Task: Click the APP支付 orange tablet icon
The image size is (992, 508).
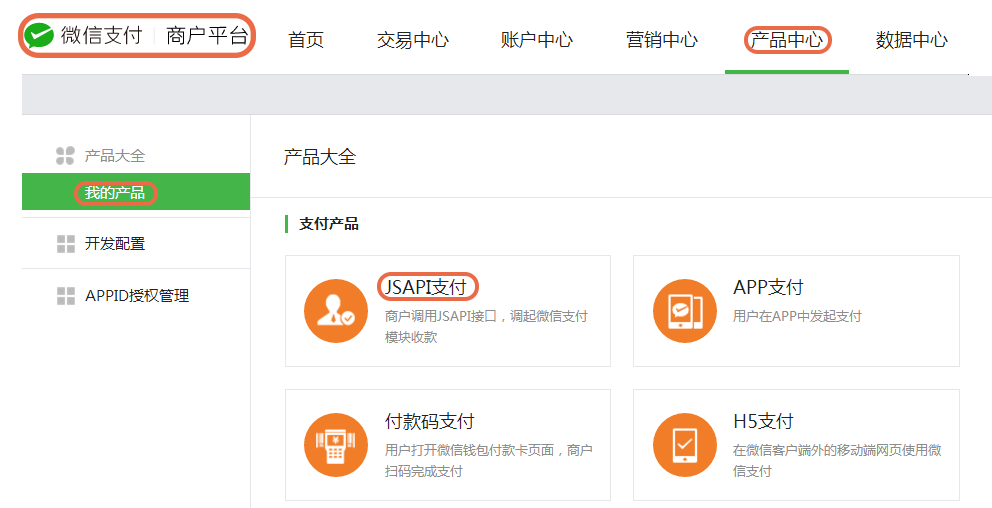Action: [685, 311]
